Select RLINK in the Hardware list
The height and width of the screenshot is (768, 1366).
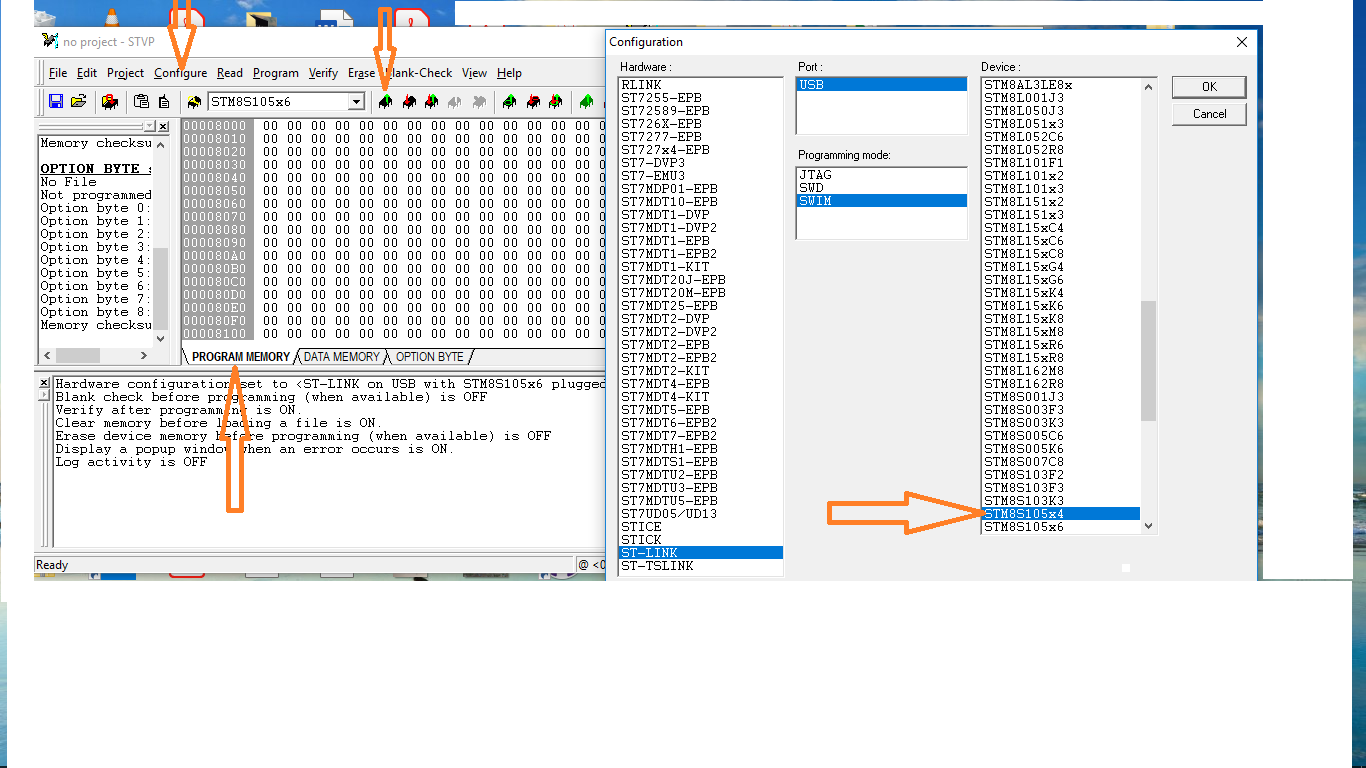click(x=701, y=85)
